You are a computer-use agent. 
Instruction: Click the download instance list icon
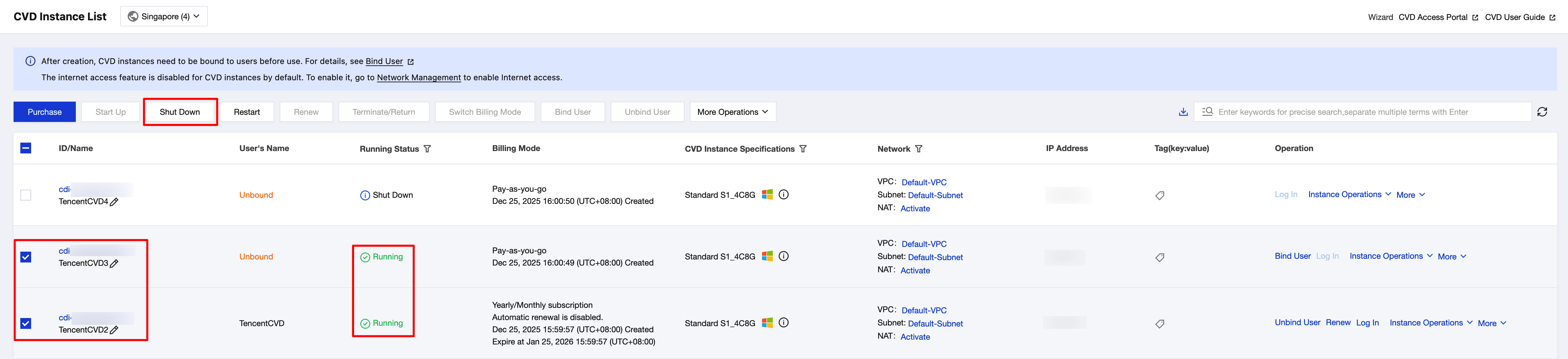1183,112
